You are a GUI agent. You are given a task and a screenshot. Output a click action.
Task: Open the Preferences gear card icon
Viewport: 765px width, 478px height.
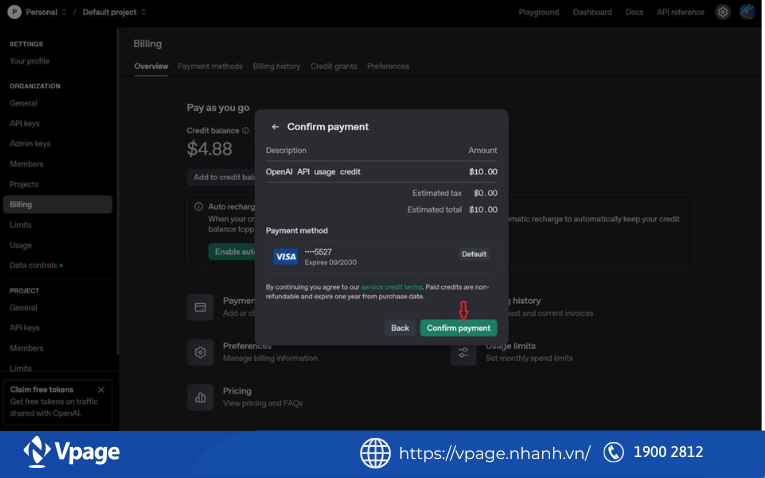click(200, 352)
